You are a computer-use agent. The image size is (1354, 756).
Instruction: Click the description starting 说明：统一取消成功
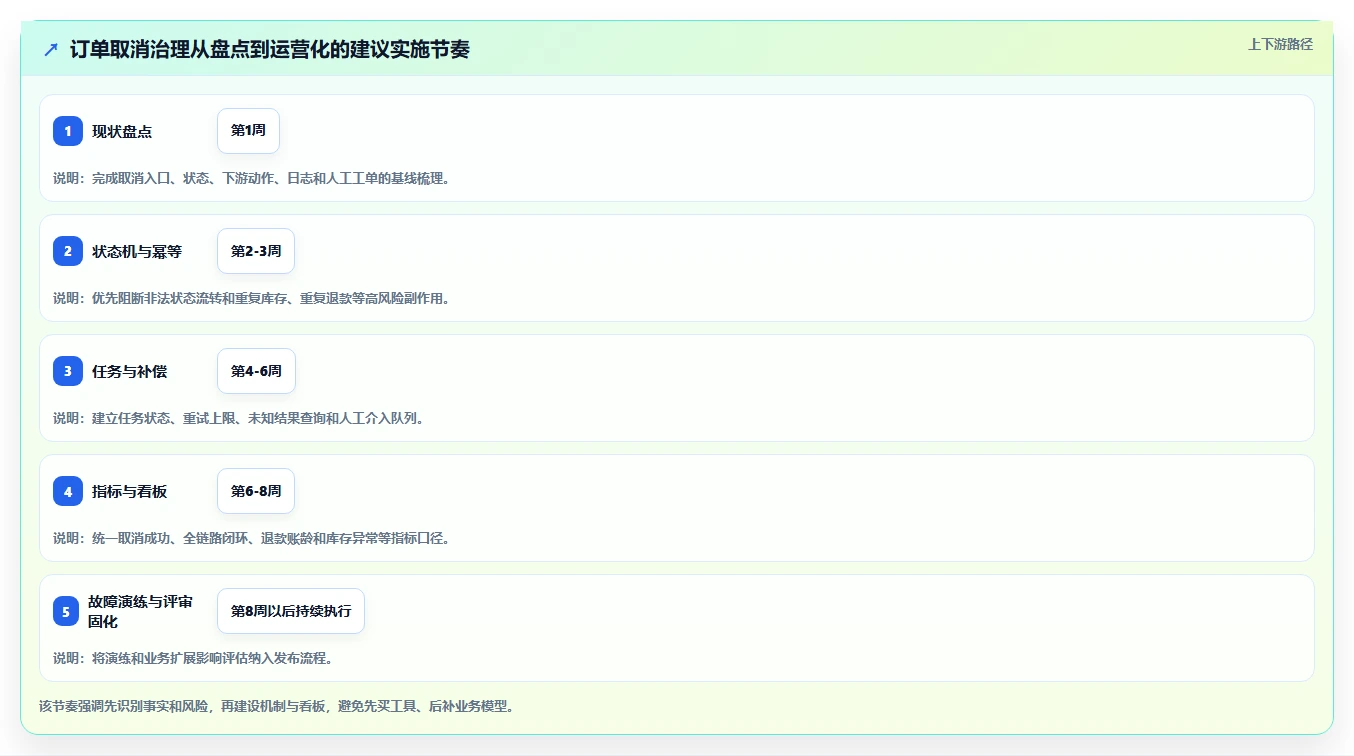251,538
